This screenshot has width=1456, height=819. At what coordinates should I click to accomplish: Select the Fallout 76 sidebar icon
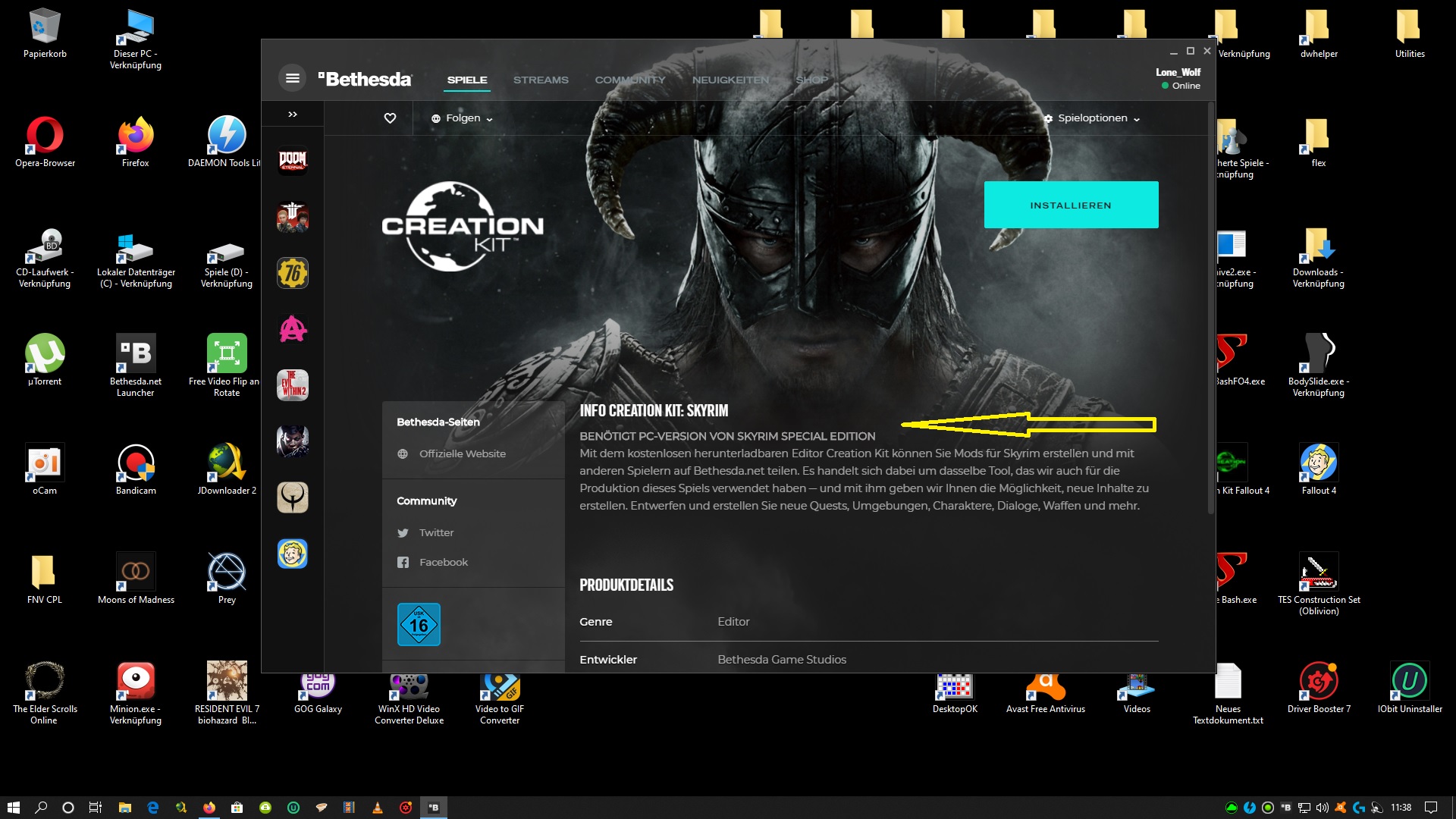(293, 273)
